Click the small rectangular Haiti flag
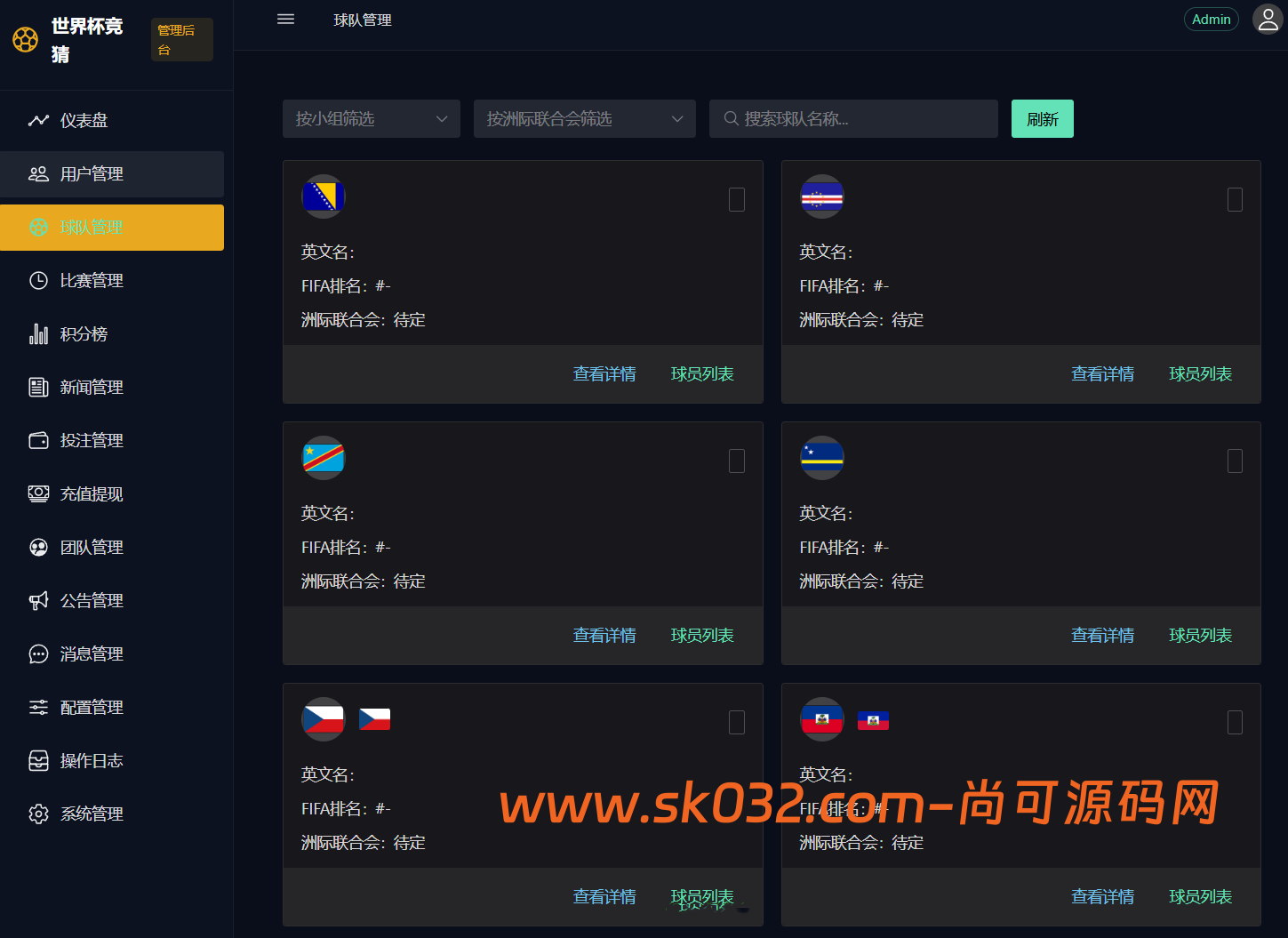The image size is (1288, 938). click(x=873, y=720)
